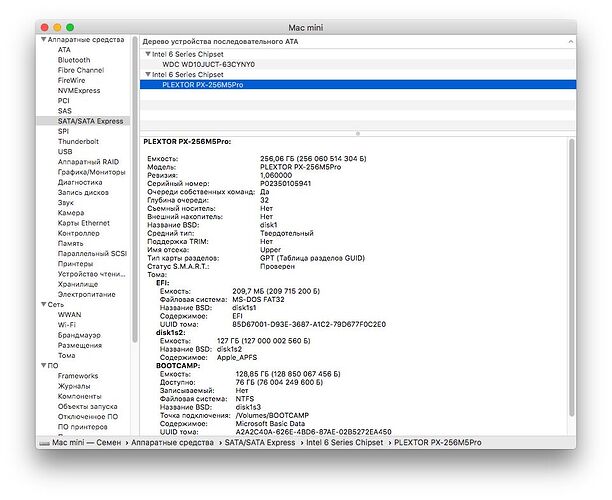Click BOOTCAMP volume heading

[x=178, y=366]
